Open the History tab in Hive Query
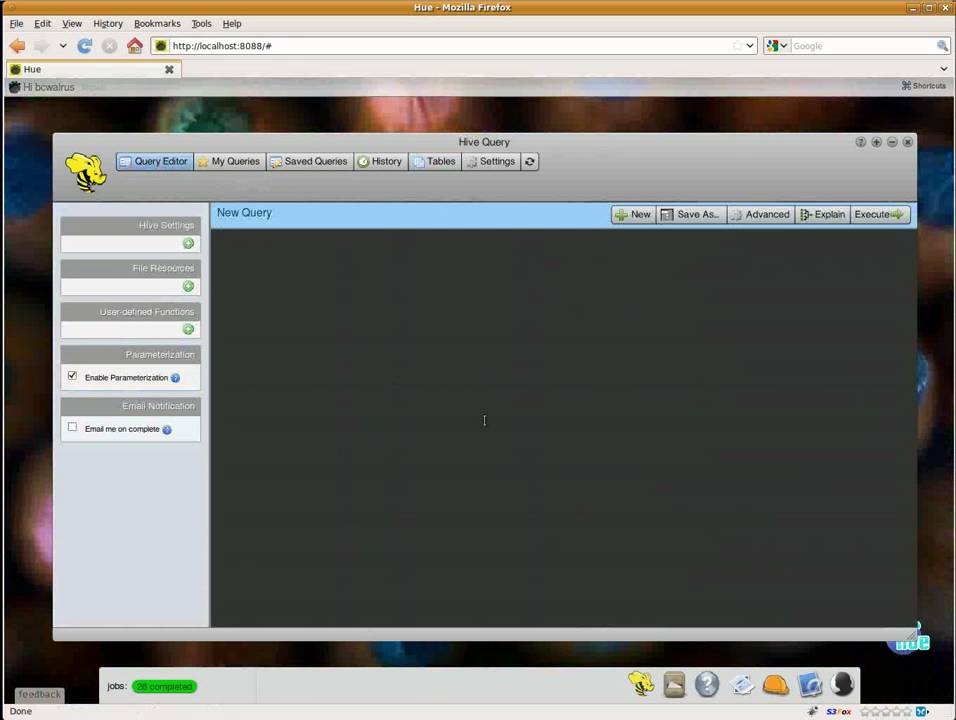This screenshot has height=720, width=956. (380, 162)
